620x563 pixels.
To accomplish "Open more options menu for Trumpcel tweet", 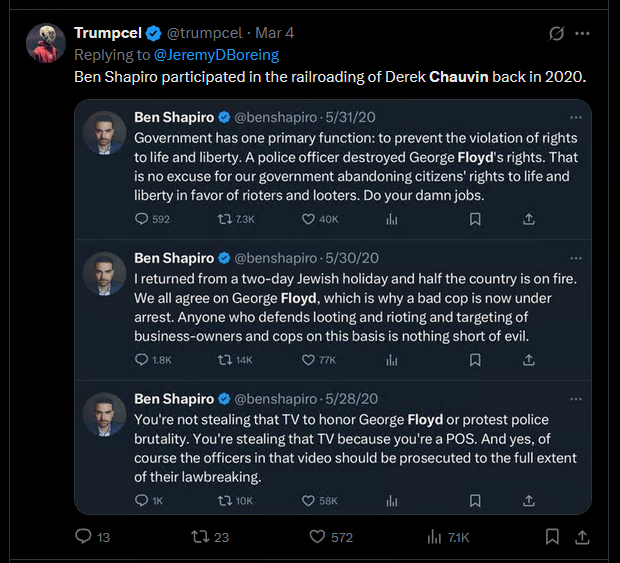I will (x=582, y=34).
